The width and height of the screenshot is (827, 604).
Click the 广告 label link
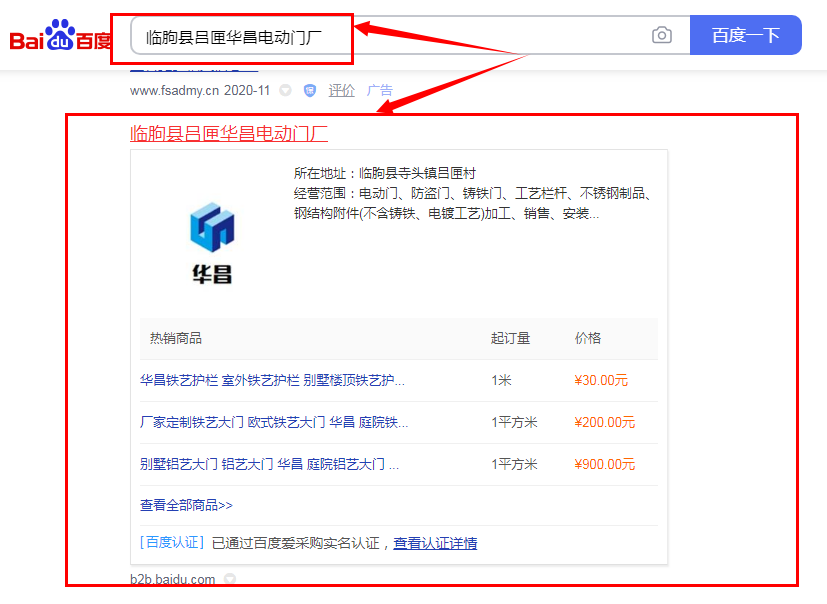[x=380, y=90]
